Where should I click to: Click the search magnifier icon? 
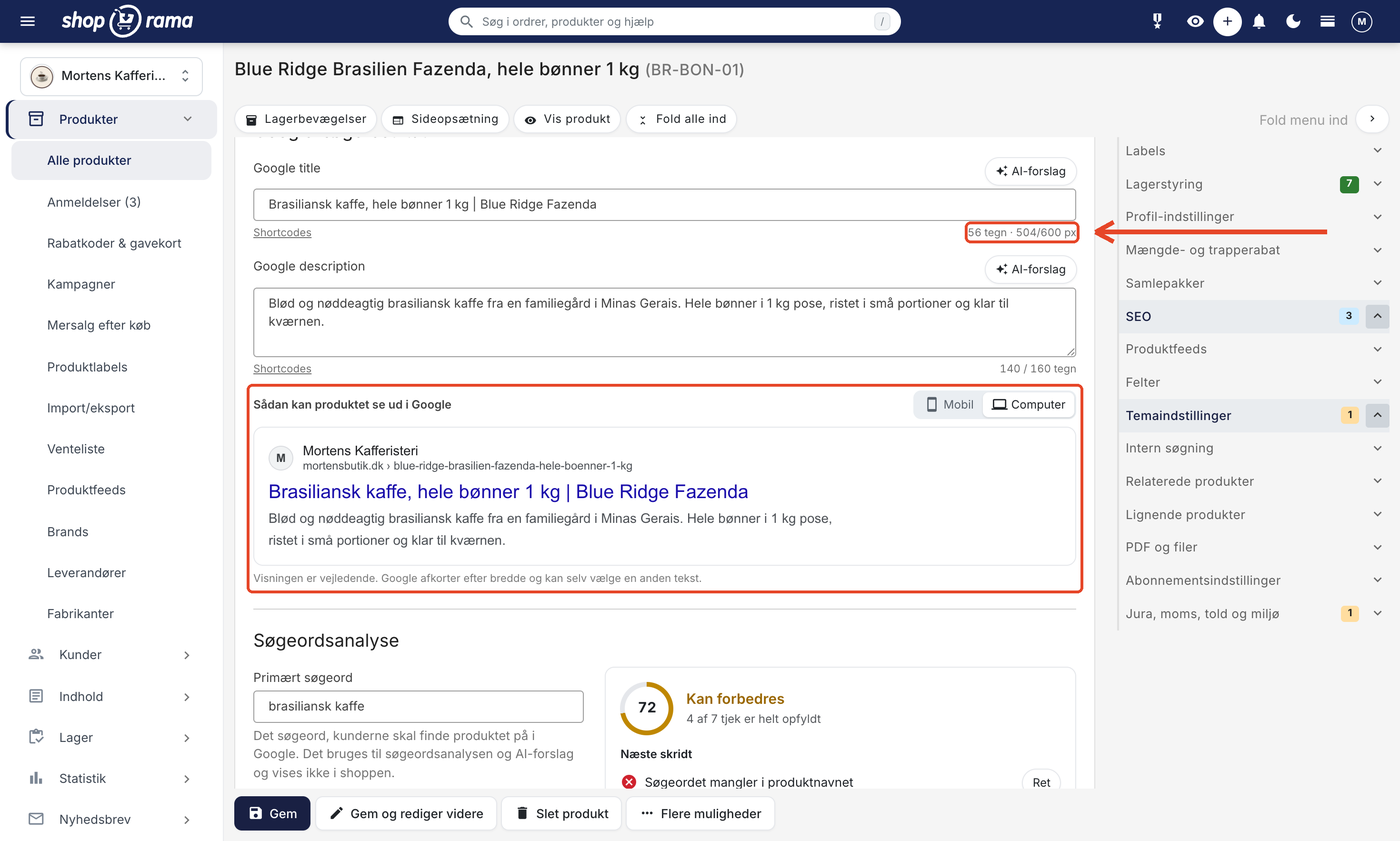coord(466,21)
